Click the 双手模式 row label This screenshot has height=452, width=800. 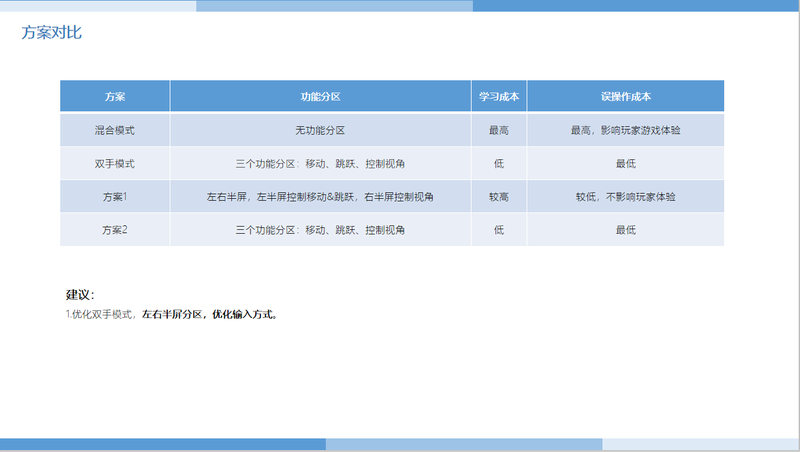coord(115,163)
